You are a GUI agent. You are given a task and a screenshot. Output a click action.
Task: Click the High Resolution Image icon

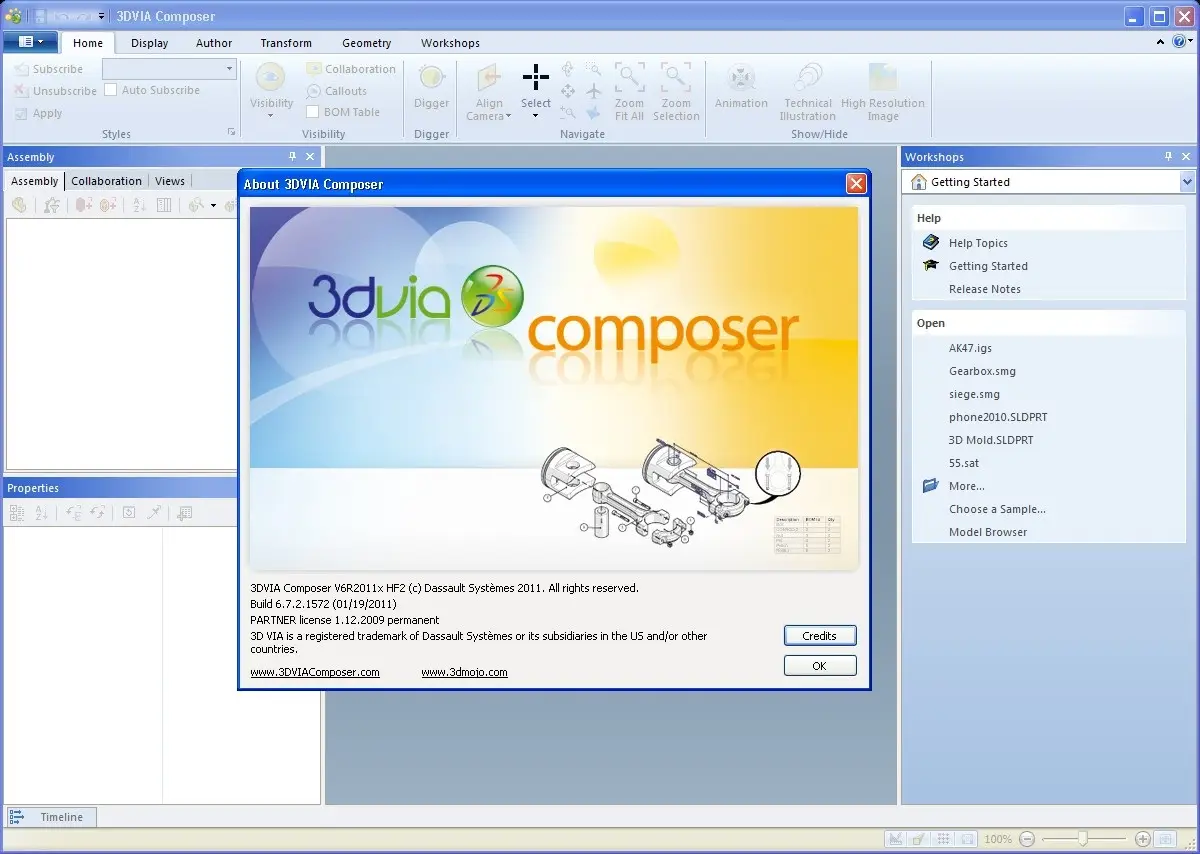pyautogui.click(x=883, y=77)
